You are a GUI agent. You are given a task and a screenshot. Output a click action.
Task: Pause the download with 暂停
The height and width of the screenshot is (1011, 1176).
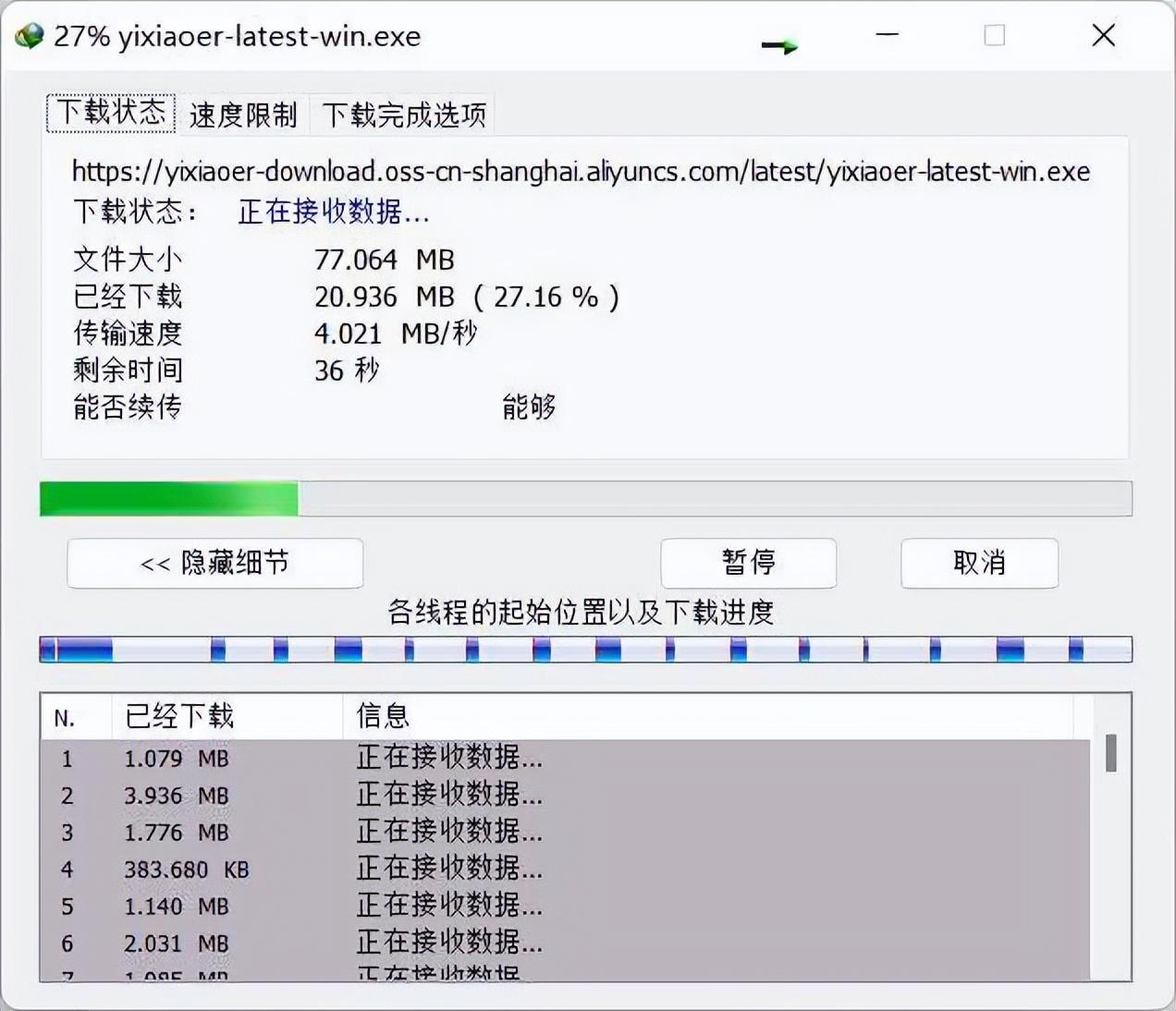[749, 563]
